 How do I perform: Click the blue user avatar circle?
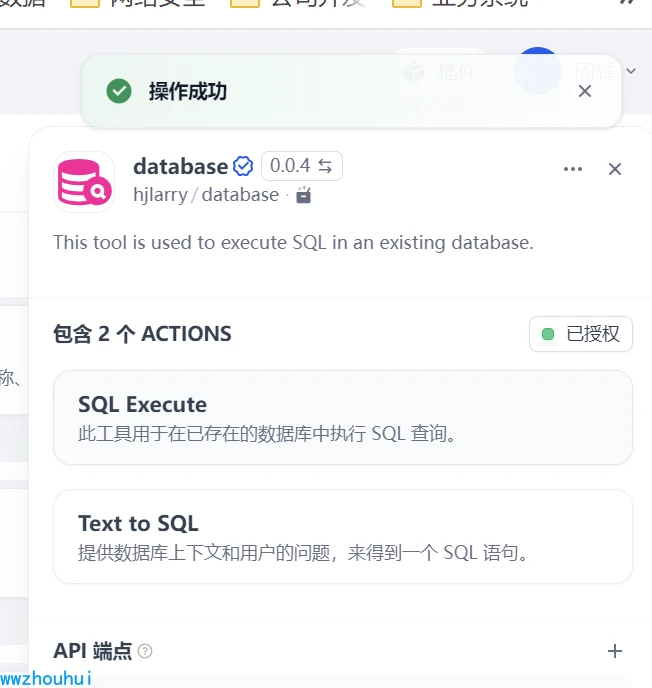(538, 70)
